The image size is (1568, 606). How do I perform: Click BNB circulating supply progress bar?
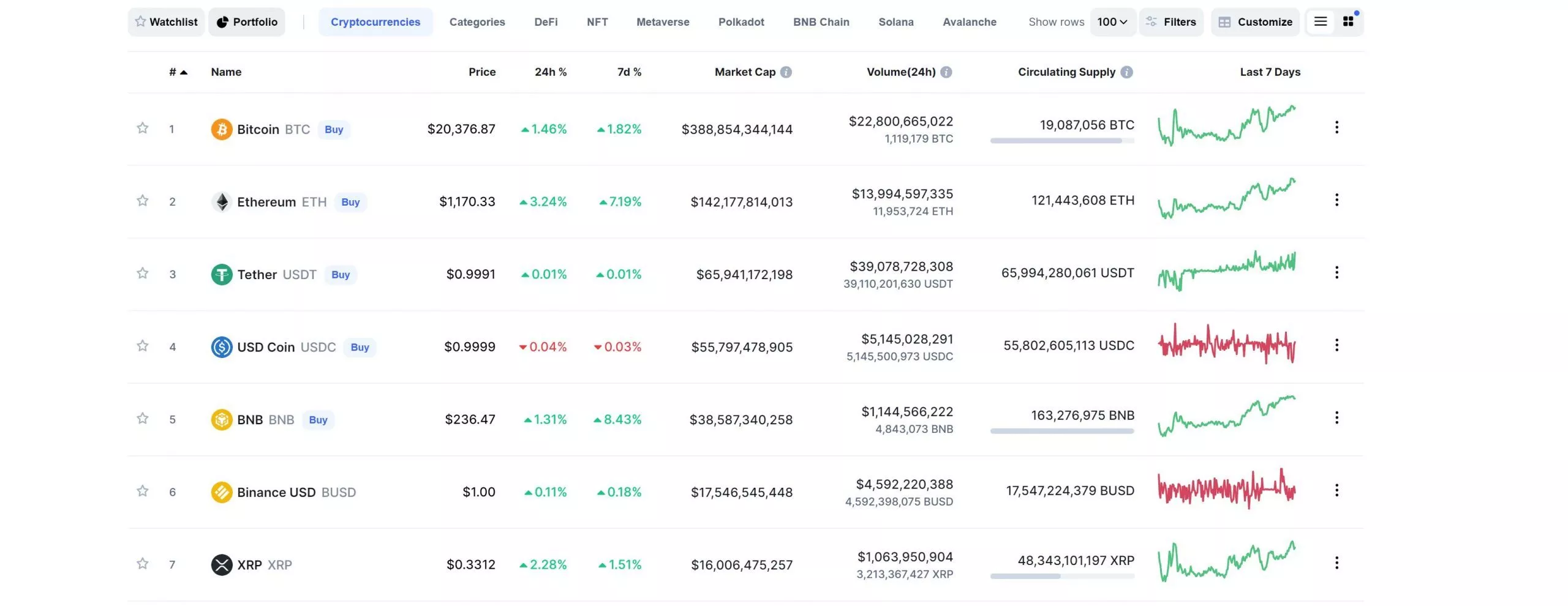click(1062, 431)
